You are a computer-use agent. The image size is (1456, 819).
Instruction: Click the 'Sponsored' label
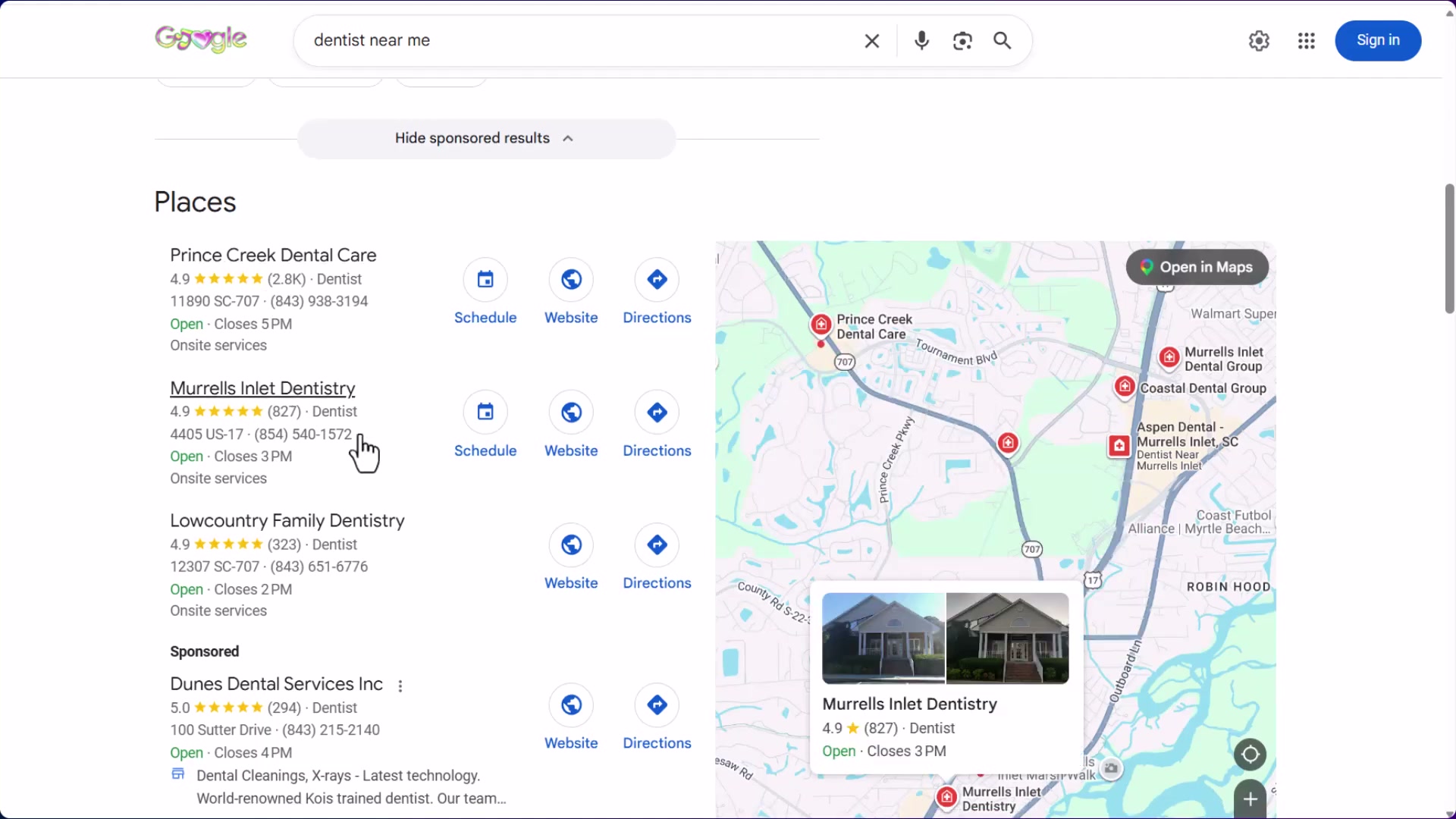pyautogui.click(x=205, y=652)
